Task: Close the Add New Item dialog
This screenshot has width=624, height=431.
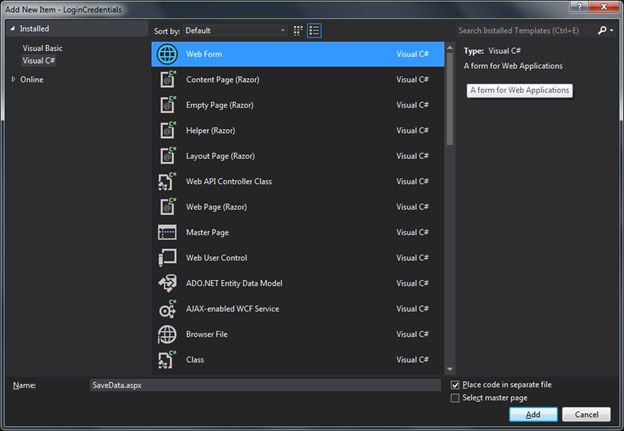Action: pyautogui.click(x=604, y=6)
